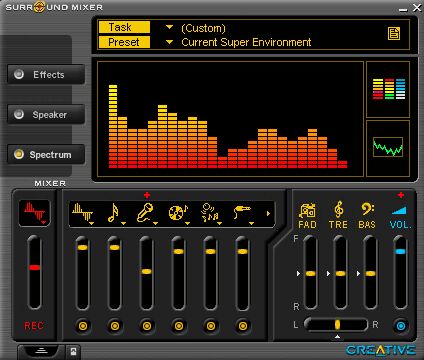This screenshot has height=360, width=424.
Task: Switch to the green waveform oscilloscope view
Action: pyautogui.click(x=388, y=147)
